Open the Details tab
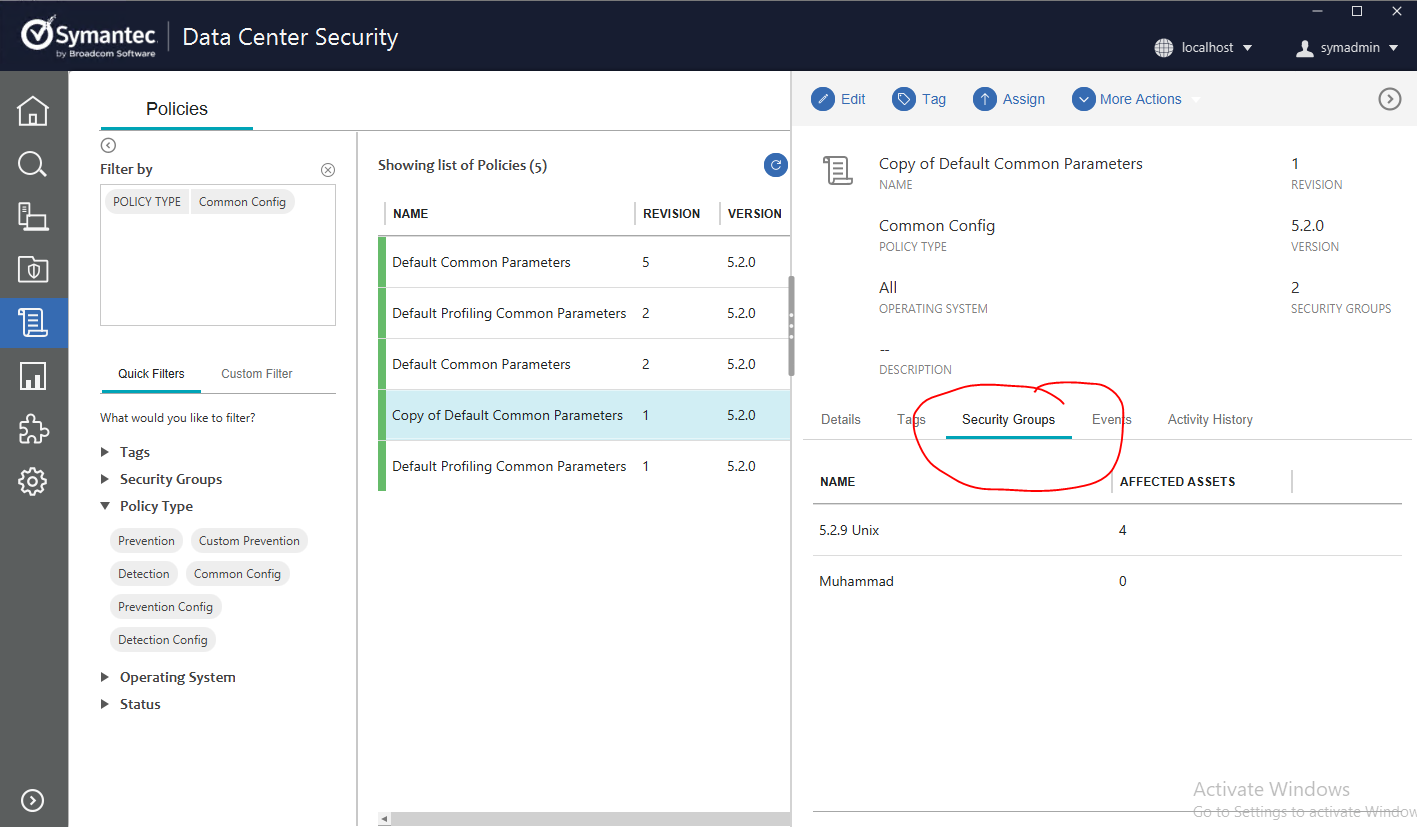 pos(841,419)
